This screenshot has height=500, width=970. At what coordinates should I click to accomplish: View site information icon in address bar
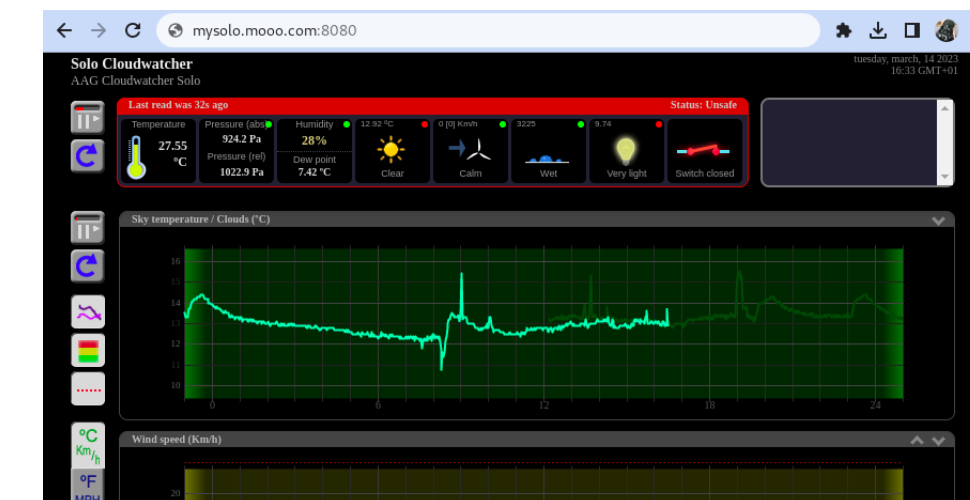click(176, 30)
